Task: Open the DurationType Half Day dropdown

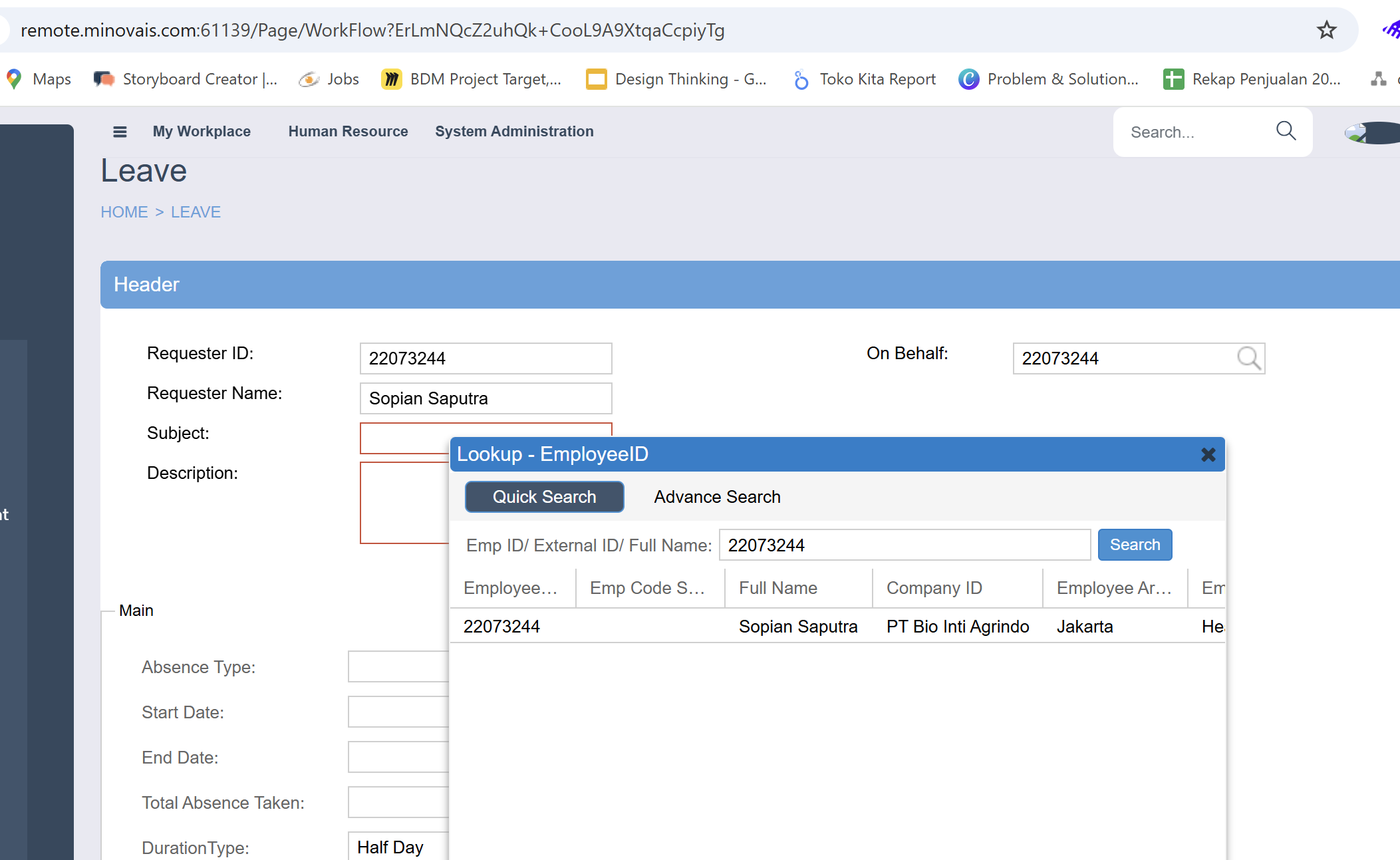Action: click(398, 847)
